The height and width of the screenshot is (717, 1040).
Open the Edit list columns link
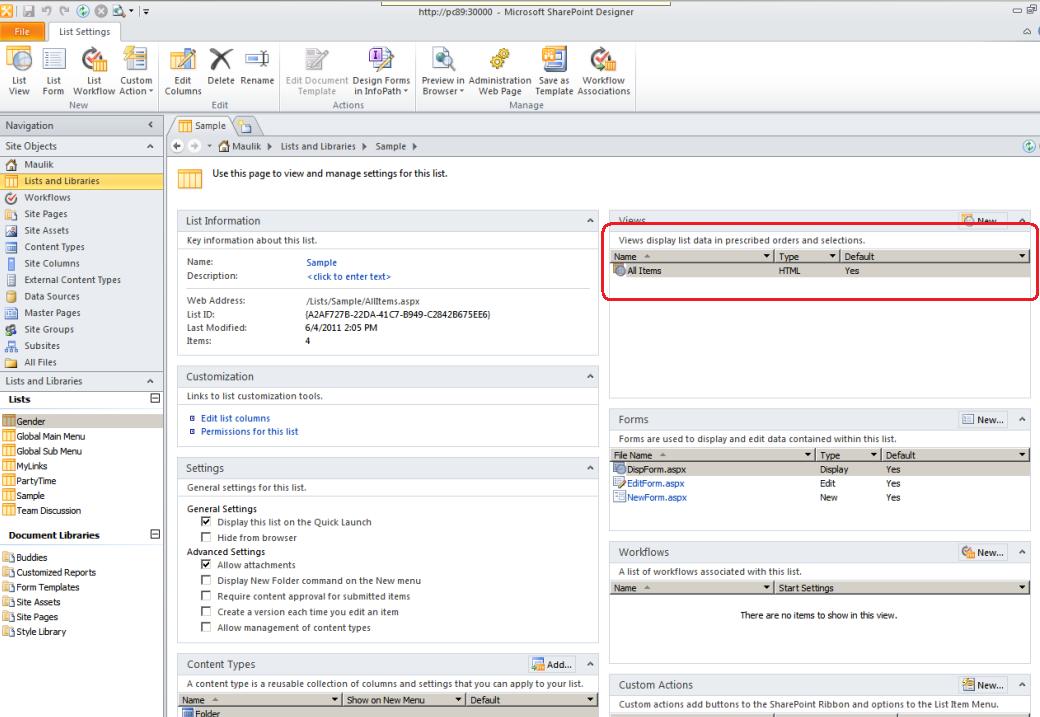tap(234, 418)
